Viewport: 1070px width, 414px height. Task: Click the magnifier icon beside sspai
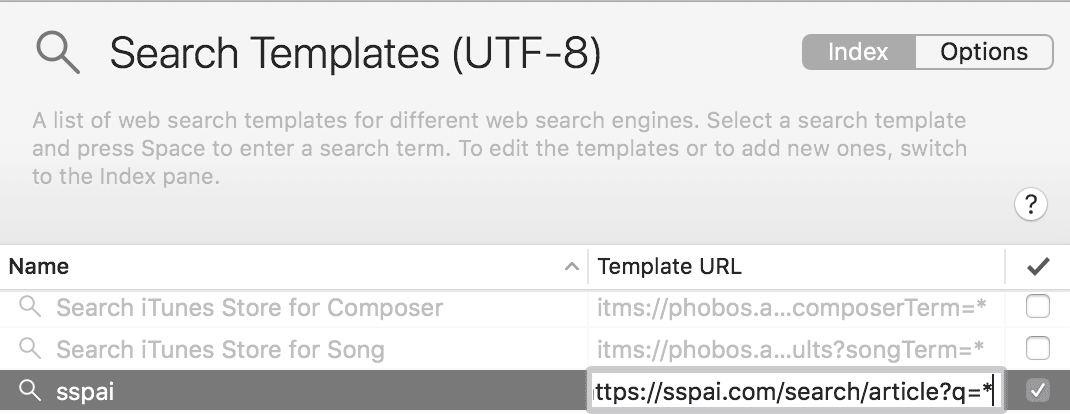[x=31, y=391]
